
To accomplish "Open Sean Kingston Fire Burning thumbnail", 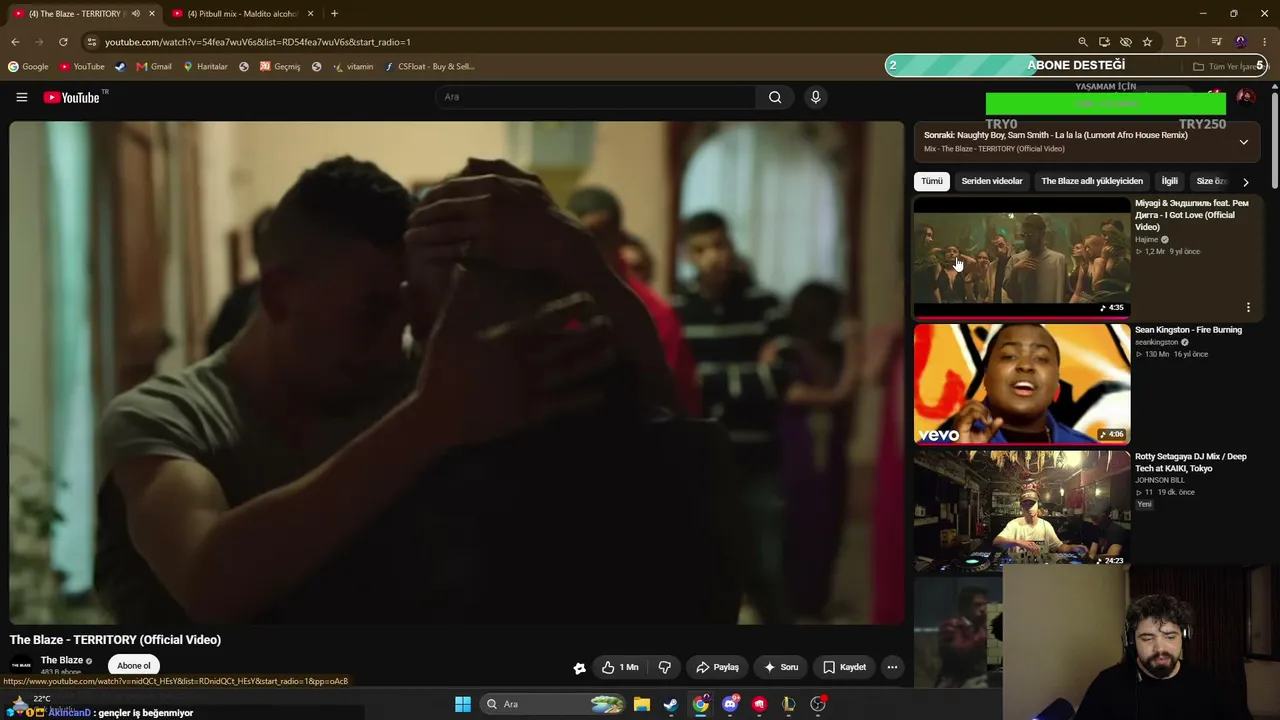I will point(1022,384).
